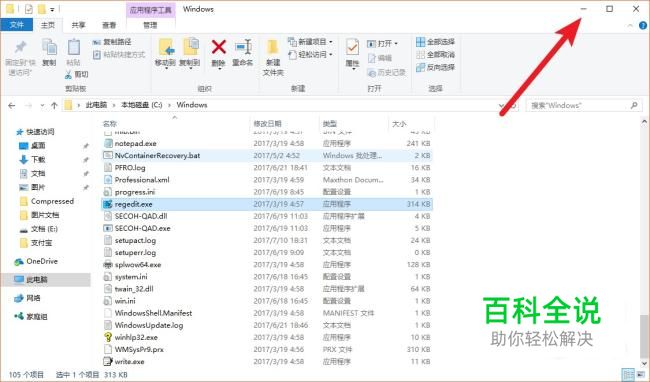Screen dimensions: 650x382
Task: Click the Rename icon
Action: (x=243, y=46)
